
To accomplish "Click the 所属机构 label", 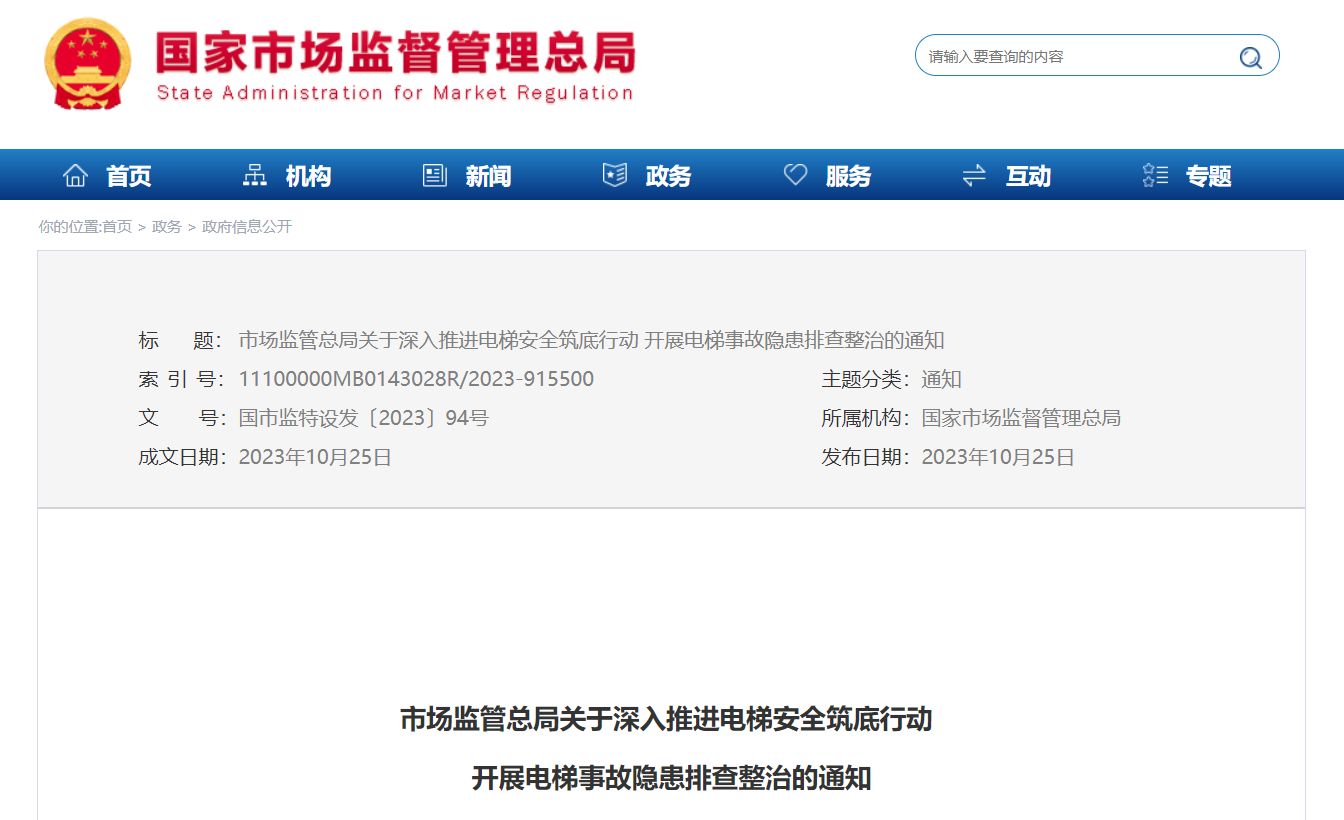I will click(866, 418).
